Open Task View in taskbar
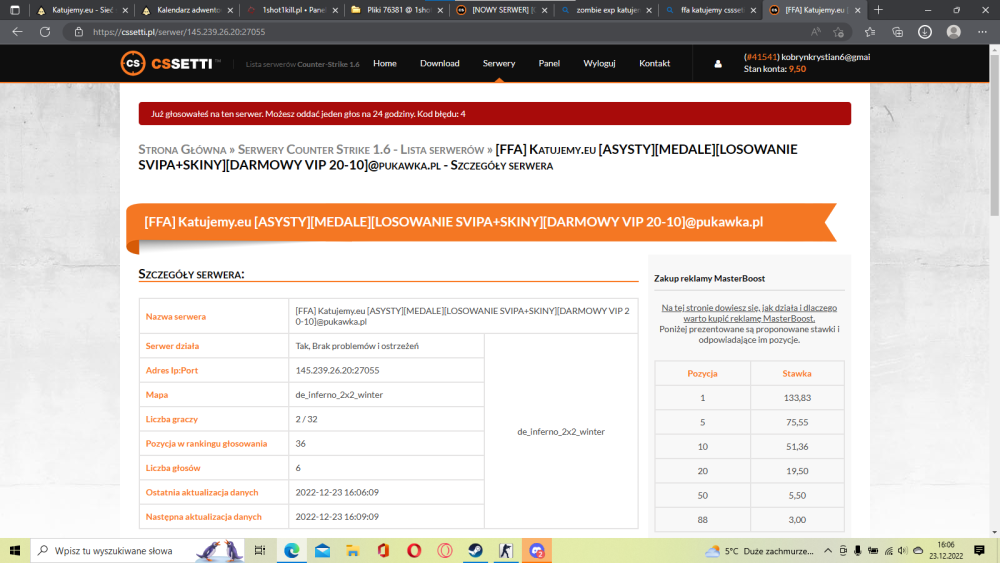Image resolution: width=1000 pixels, height=563 pixels. click(x=260, y=550)
